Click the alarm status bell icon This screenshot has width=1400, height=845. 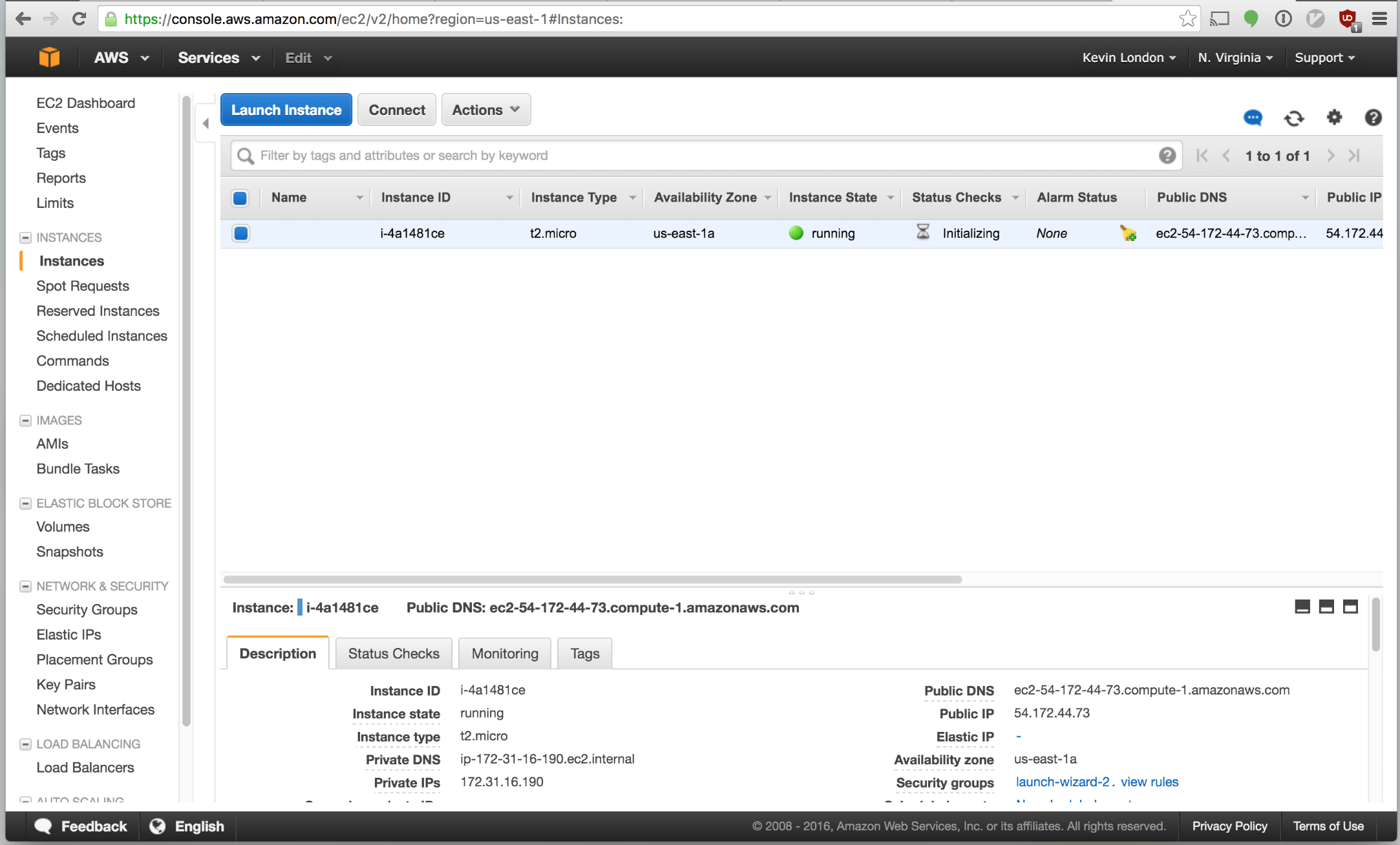tap(1128, 233)
